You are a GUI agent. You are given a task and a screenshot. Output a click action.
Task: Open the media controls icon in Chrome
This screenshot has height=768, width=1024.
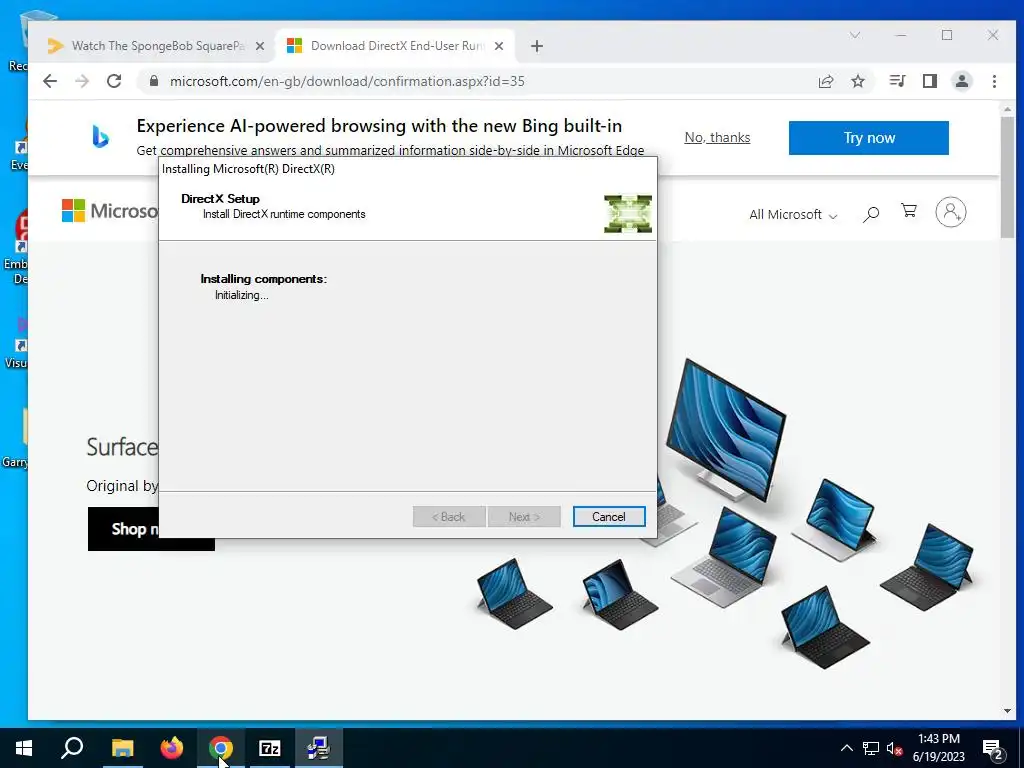[897, 81]
